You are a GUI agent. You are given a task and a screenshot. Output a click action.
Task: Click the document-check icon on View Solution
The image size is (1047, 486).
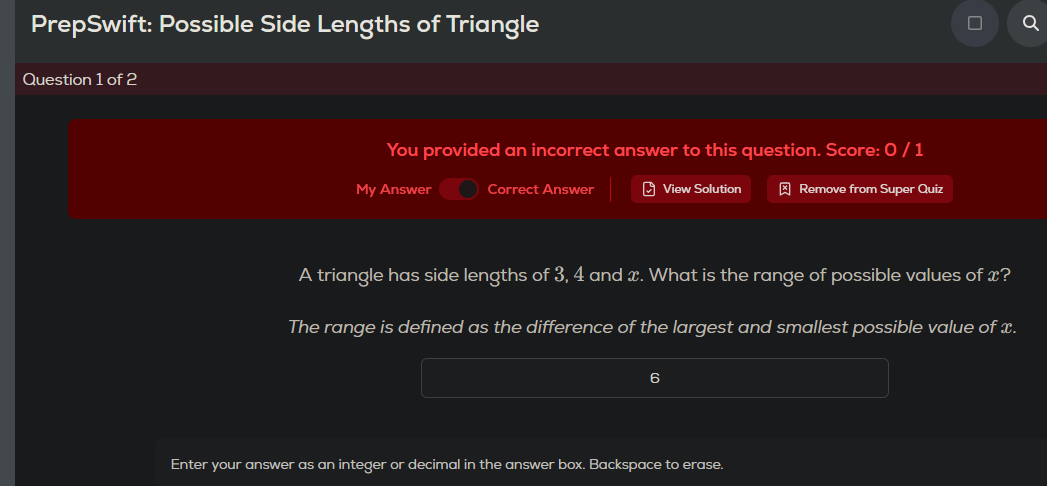point(649,189)
